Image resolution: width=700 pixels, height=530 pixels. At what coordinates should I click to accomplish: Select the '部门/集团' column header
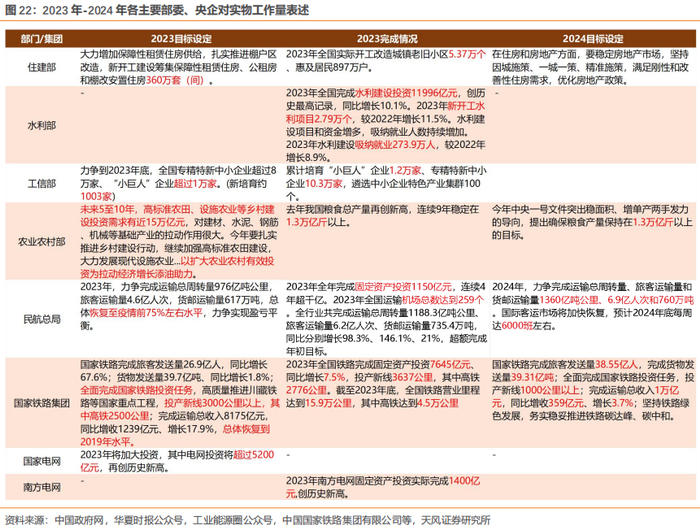[x=42, y=39]
